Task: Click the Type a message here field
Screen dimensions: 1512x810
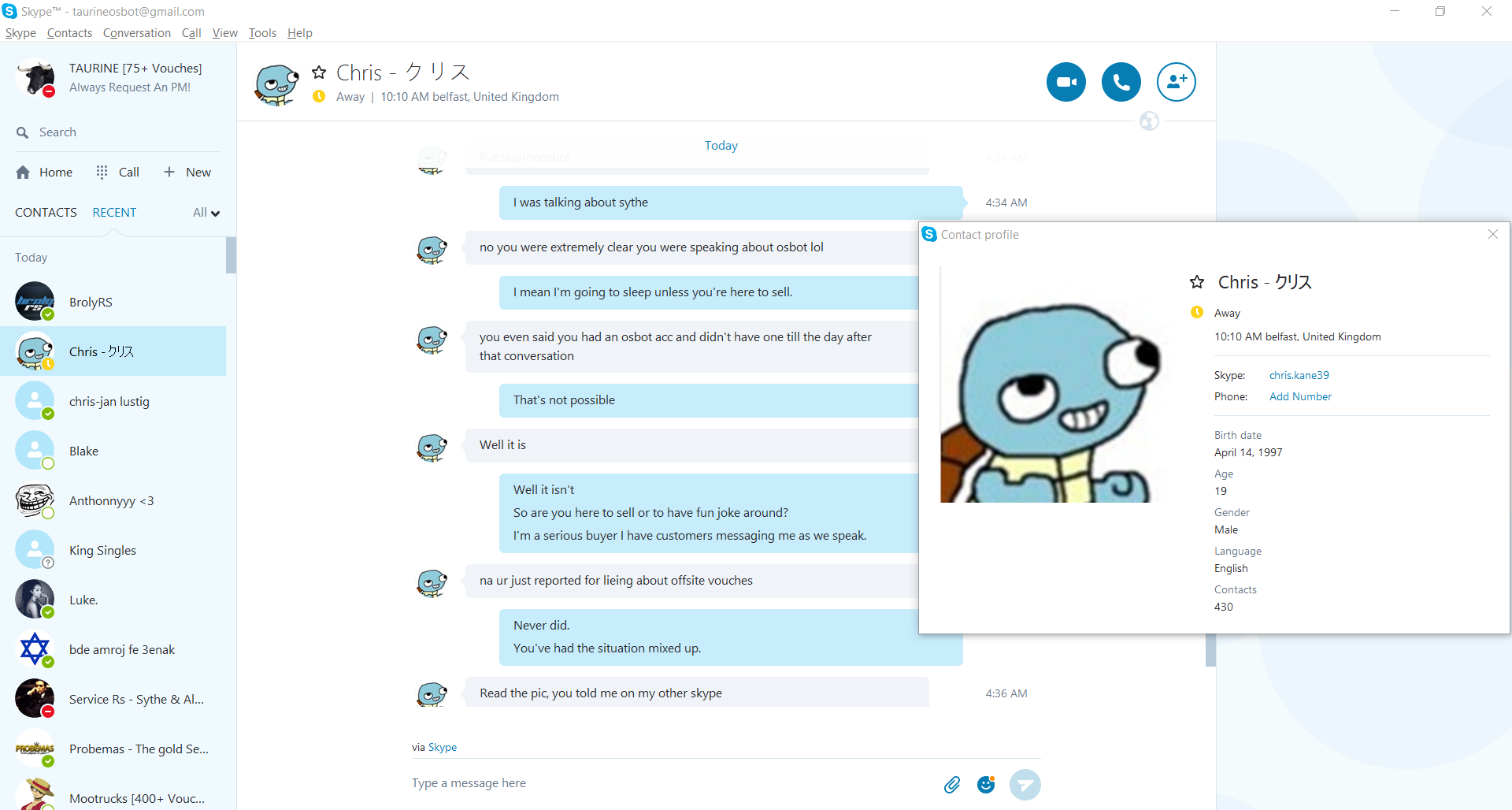Action: click(669, 783)
